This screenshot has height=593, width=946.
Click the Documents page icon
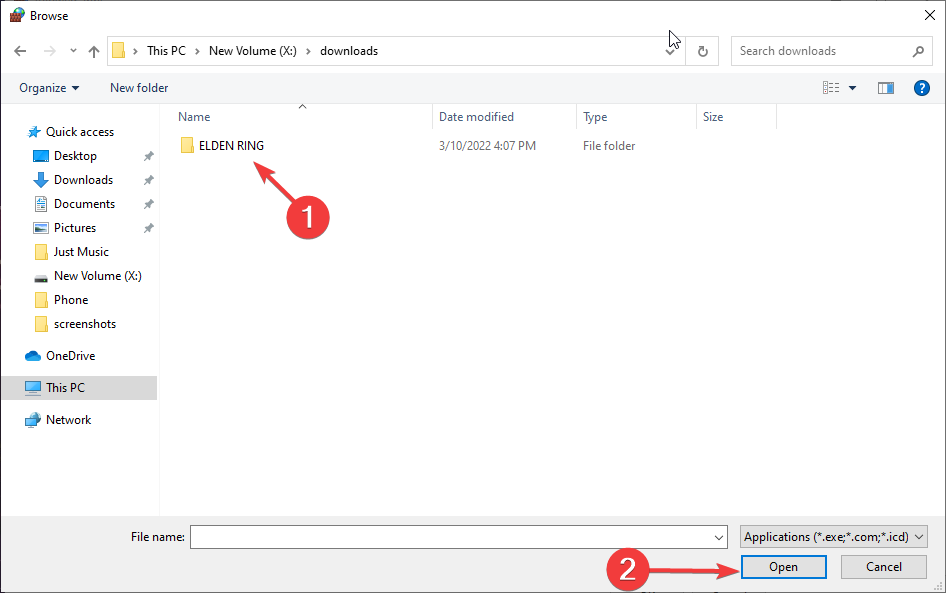pyautogui.click(x=40, y=204)
